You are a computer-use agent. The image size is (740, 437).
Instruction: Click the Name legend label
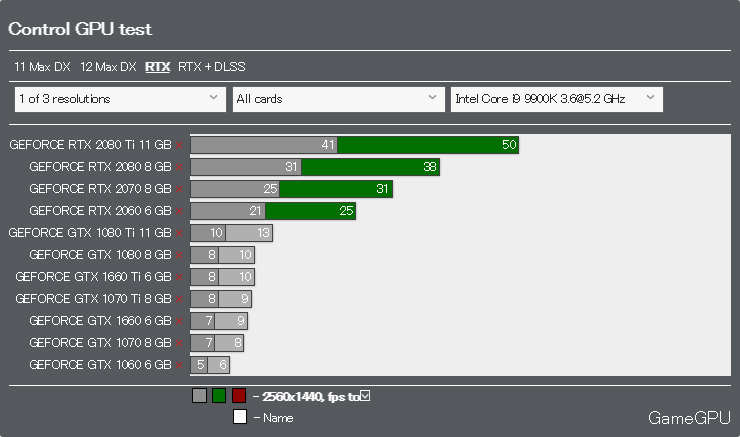278,418
